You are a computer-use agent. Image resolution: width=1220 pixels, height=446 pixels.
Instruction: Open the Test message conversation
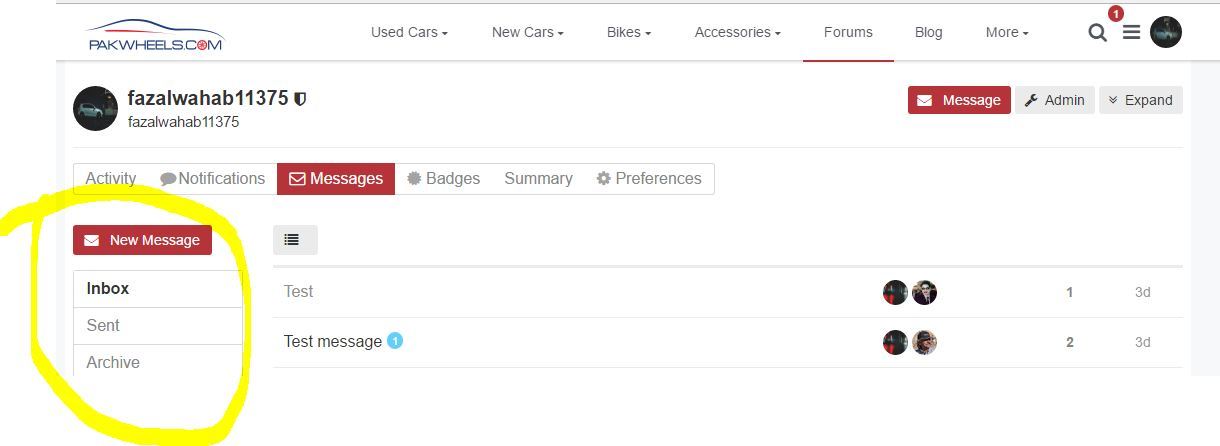click(333, 341)
